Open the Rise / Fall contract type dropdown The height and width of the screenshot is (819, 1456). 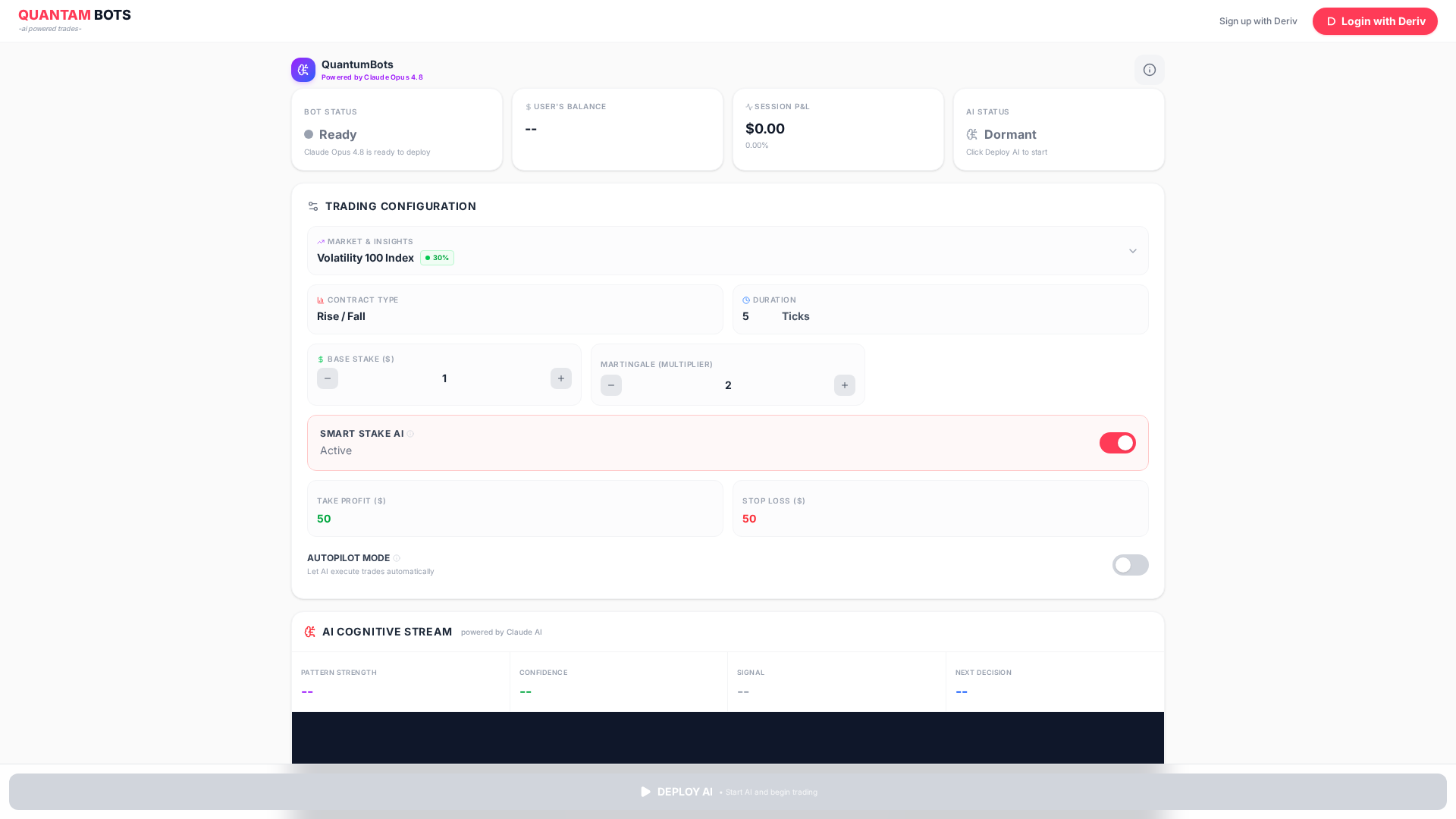coord(515,309)
